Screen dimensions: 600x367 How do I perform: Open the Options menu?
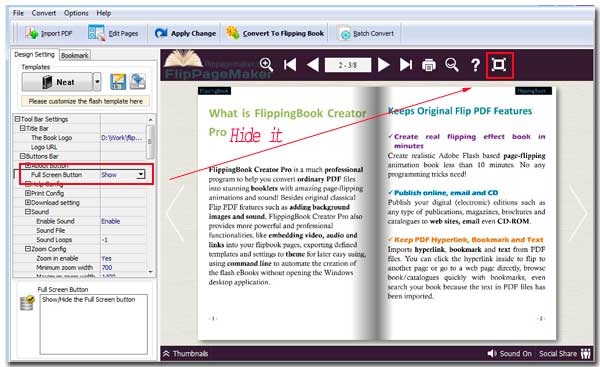click(76, 13)
